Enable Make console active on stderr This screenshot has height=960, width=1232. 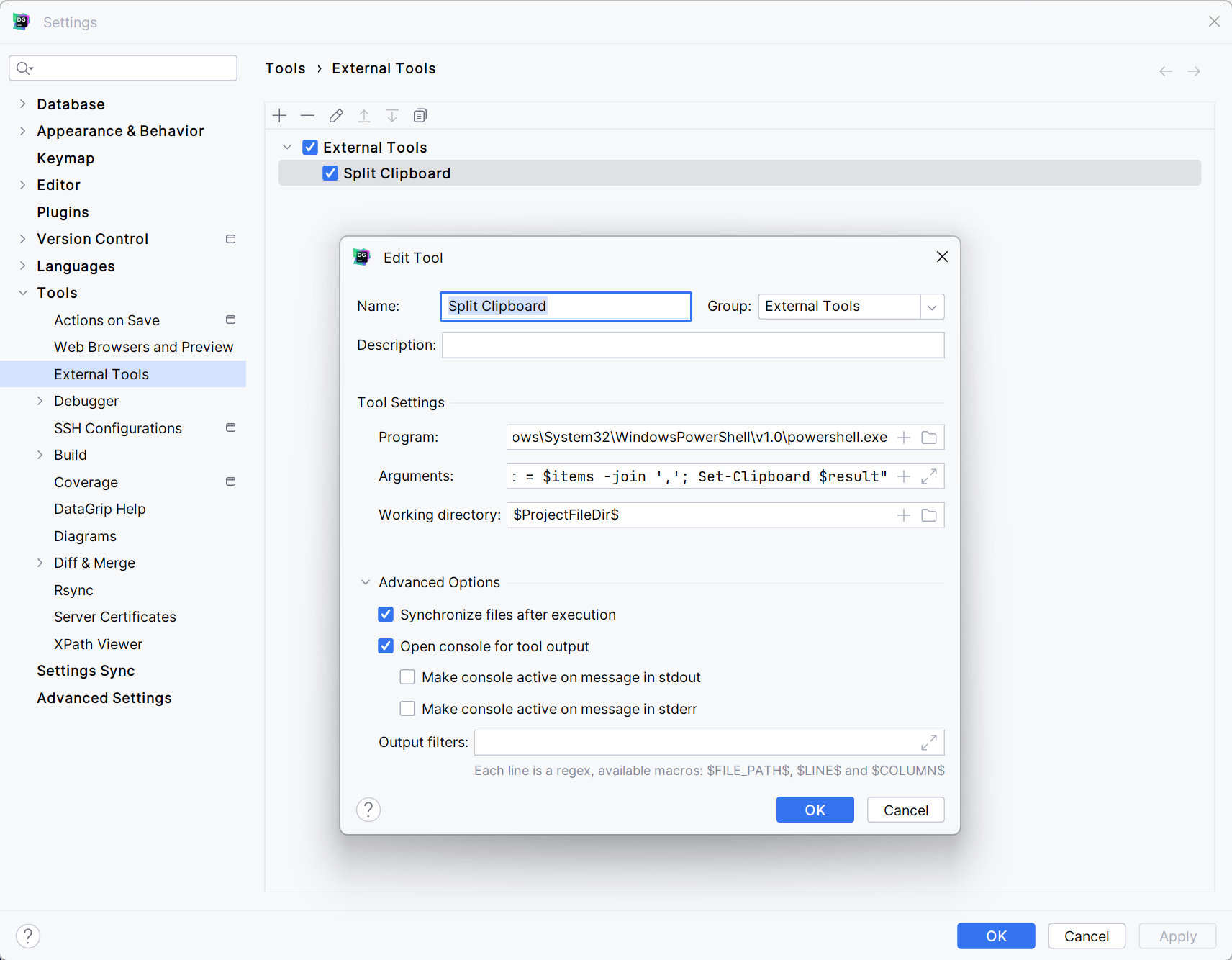(408, 709)
